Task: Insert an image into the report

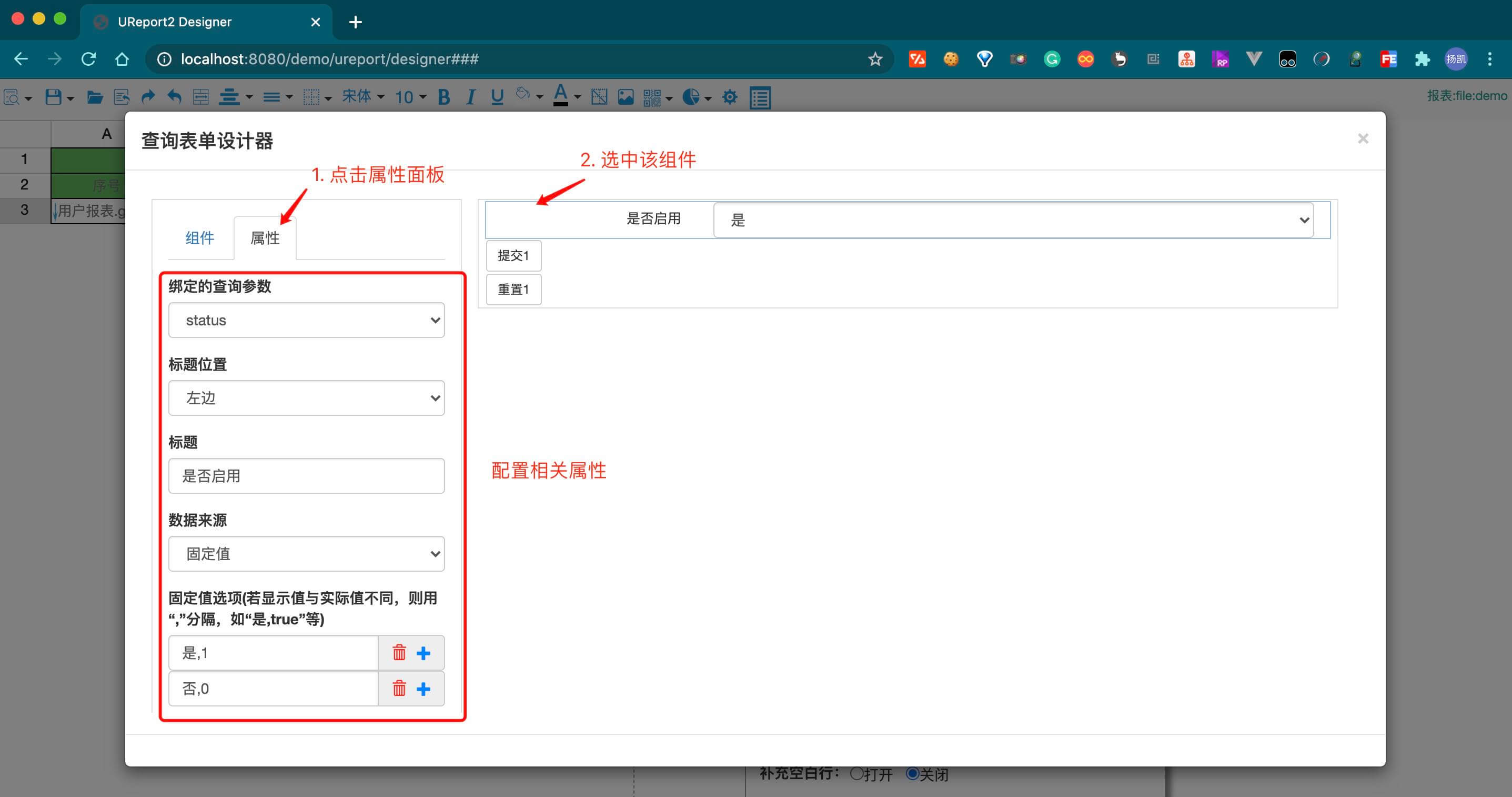Action: (625, 97)
